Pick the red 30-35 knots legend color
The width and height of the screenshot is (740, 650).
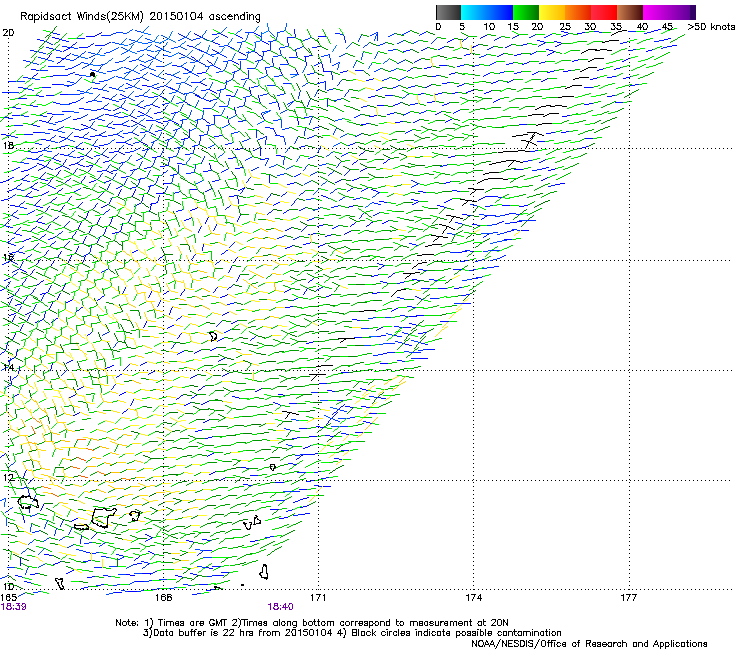pyautogui.click(x=604, y=12)
